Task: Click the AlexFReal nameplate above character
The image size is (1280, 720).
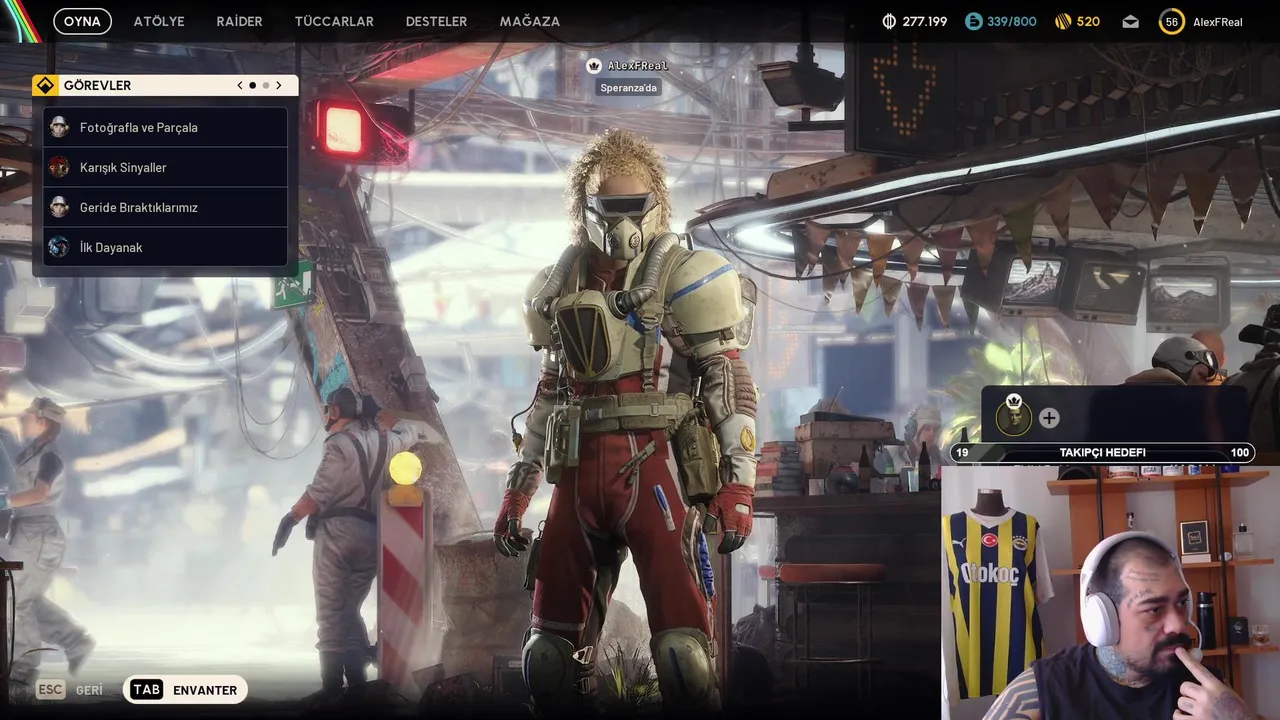Action: click(637, 65)
